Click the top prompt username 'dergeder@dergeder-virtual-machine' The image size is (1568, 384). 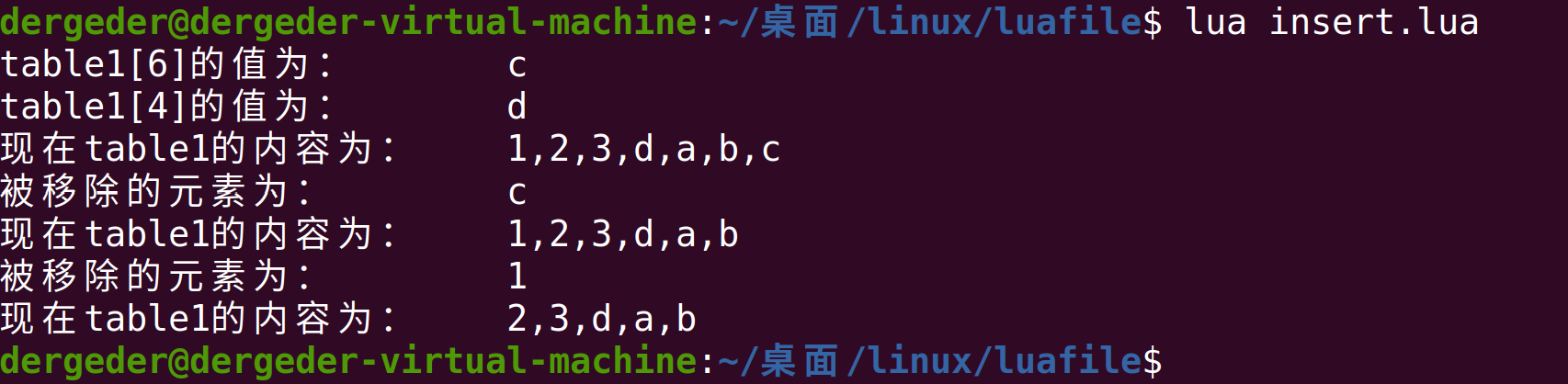[x=348, y=21]
